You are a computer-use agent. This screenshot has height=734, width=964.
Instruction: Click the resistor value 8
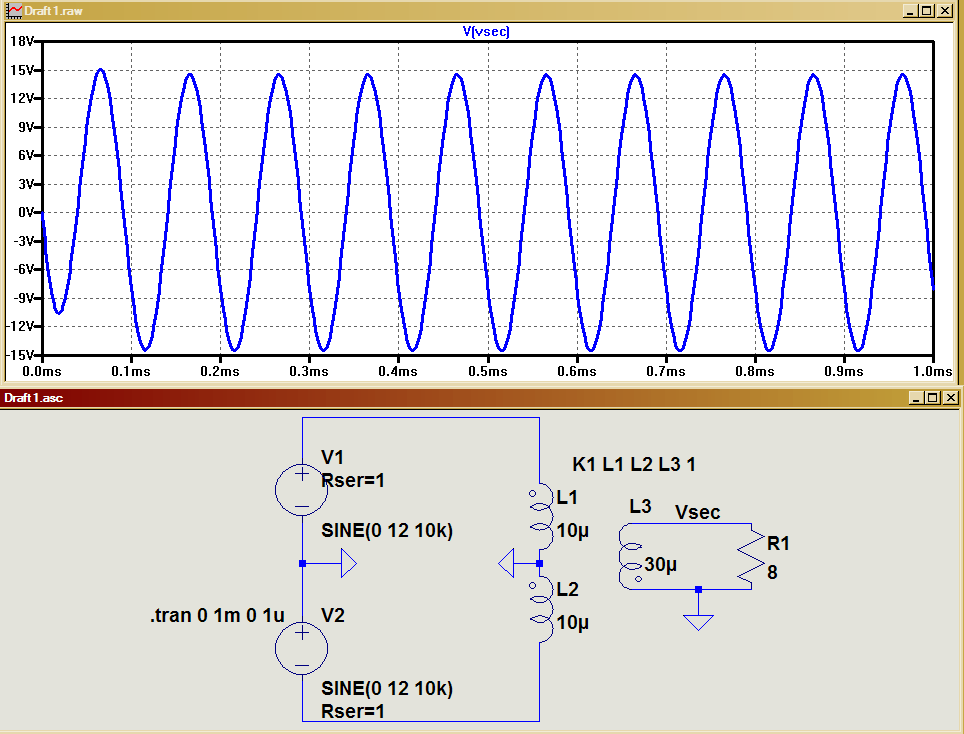pyautogui.click(x=772, y=572)
